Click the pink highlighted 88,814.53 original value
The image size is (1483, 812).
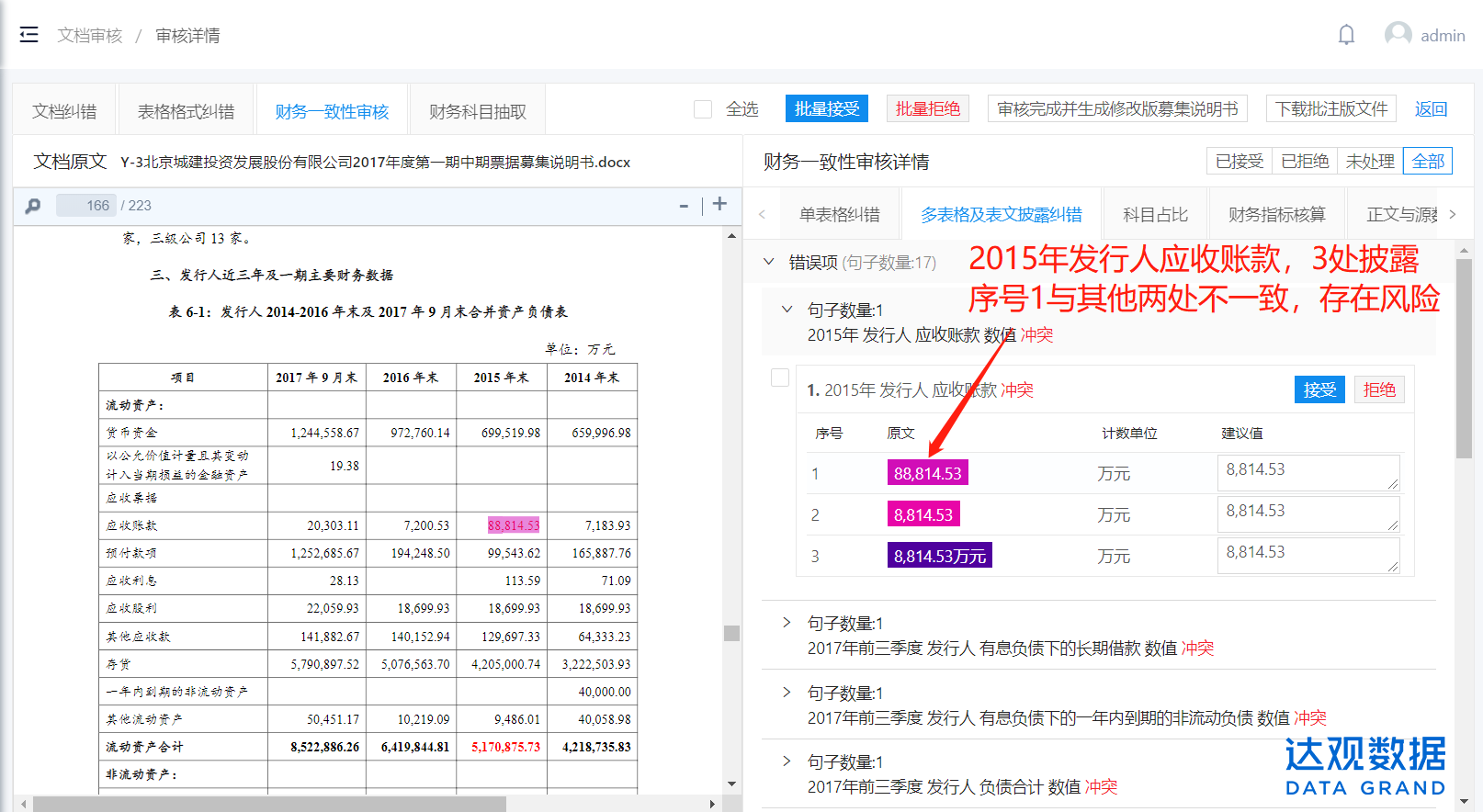[x=927, y=473]
